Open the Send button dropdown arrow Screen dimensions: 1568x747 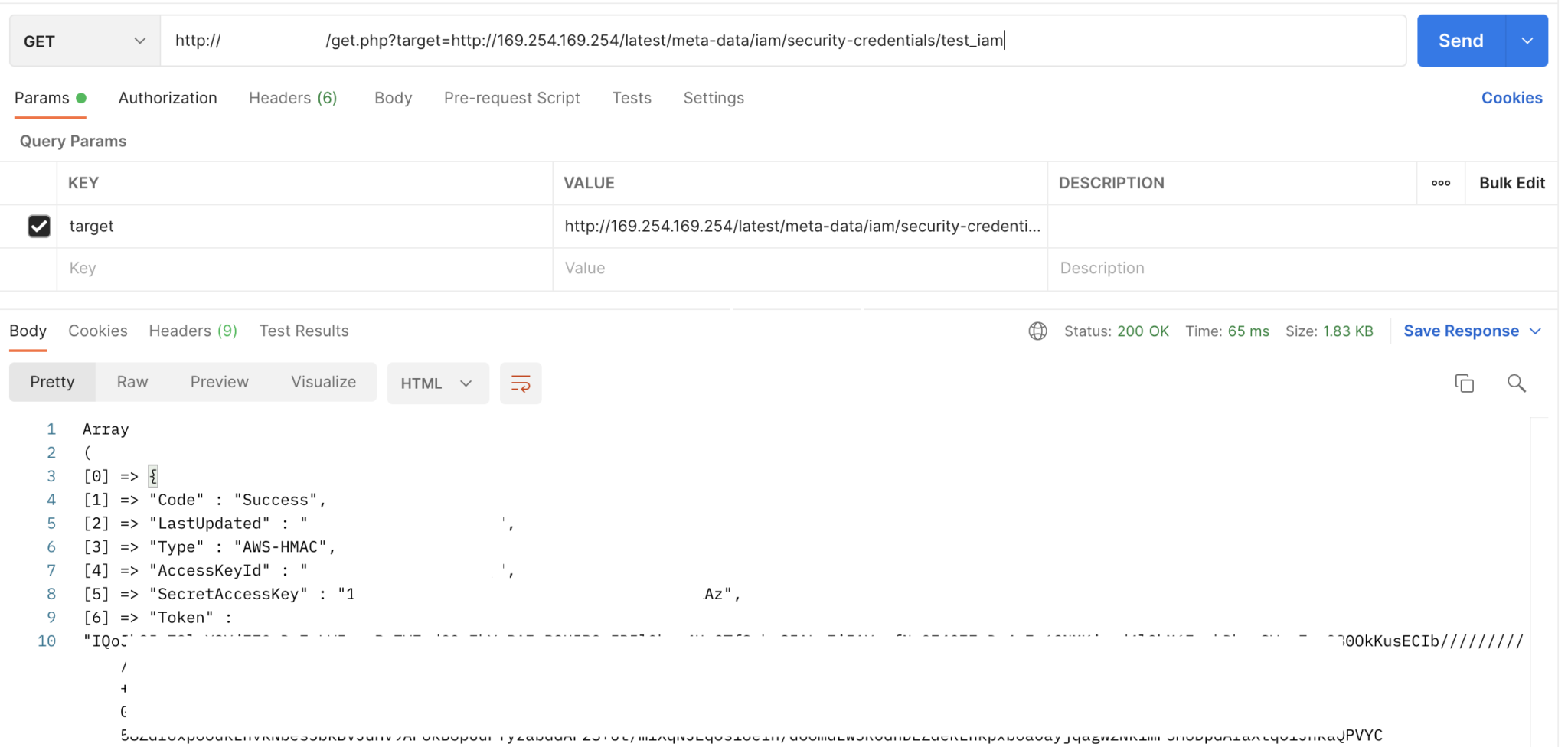tap(1529, 40)
